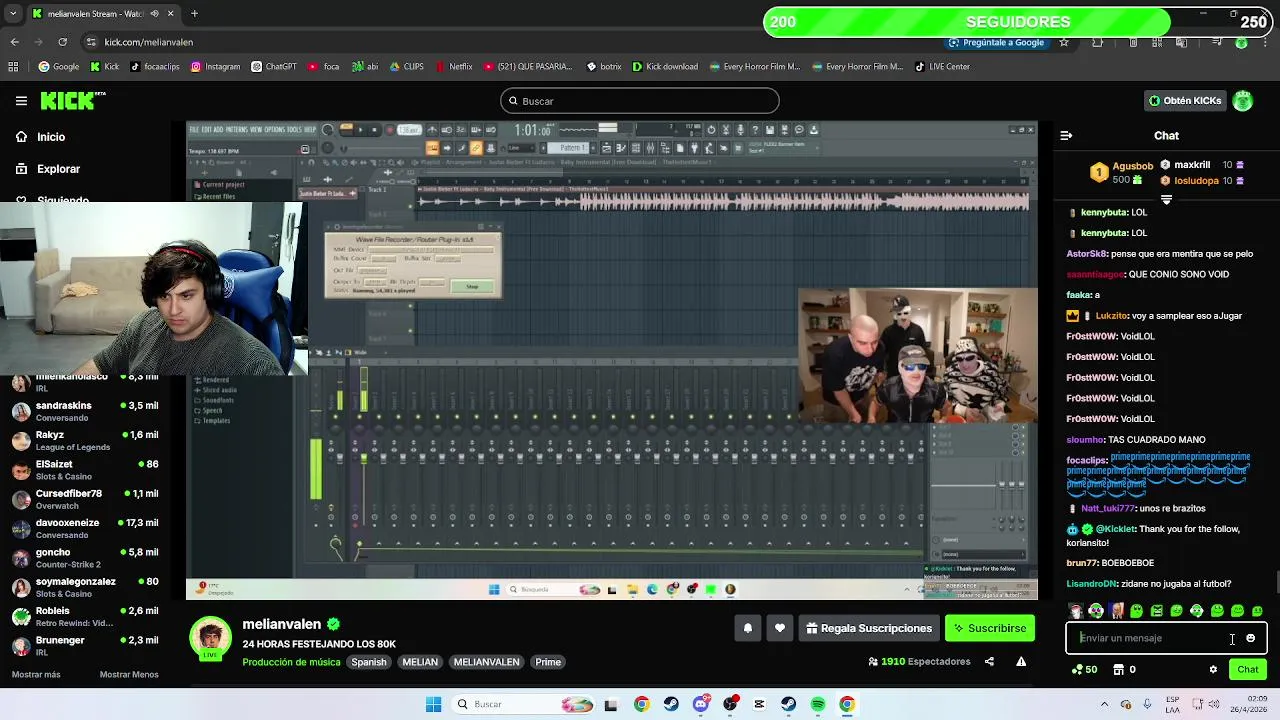Screen dimensions: 1280x720
Task: Click Mostrar más in the sidebar
Action: (x=36, y=675)
